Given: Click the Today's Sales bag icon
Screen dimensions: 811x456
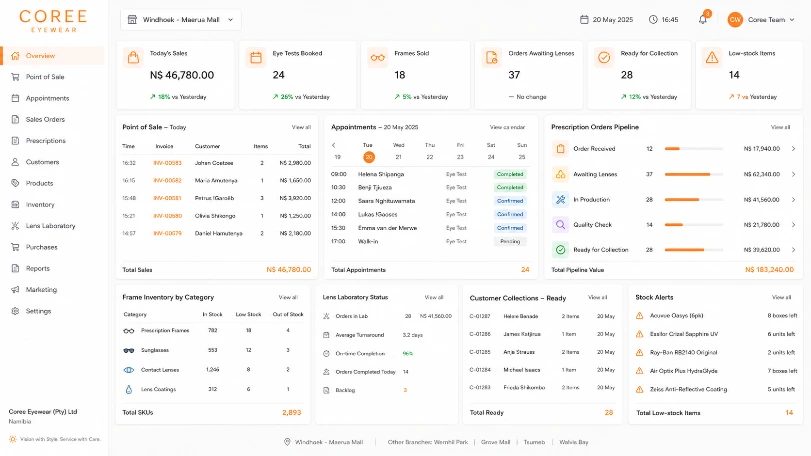Looking at the screenshot, I should tap(133, 57).
